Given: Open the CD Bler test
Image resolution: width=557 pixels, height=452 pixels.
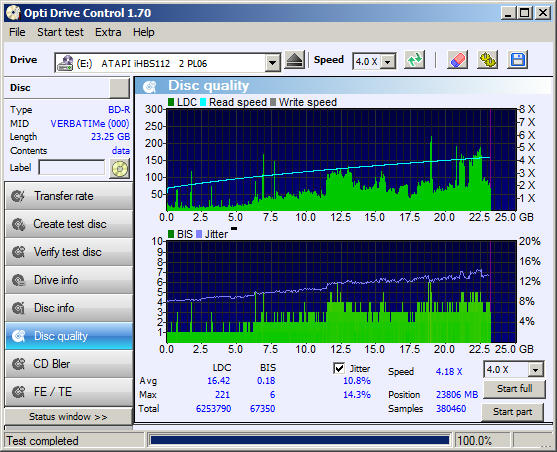Looking at the screenshot, I should 69,364.
